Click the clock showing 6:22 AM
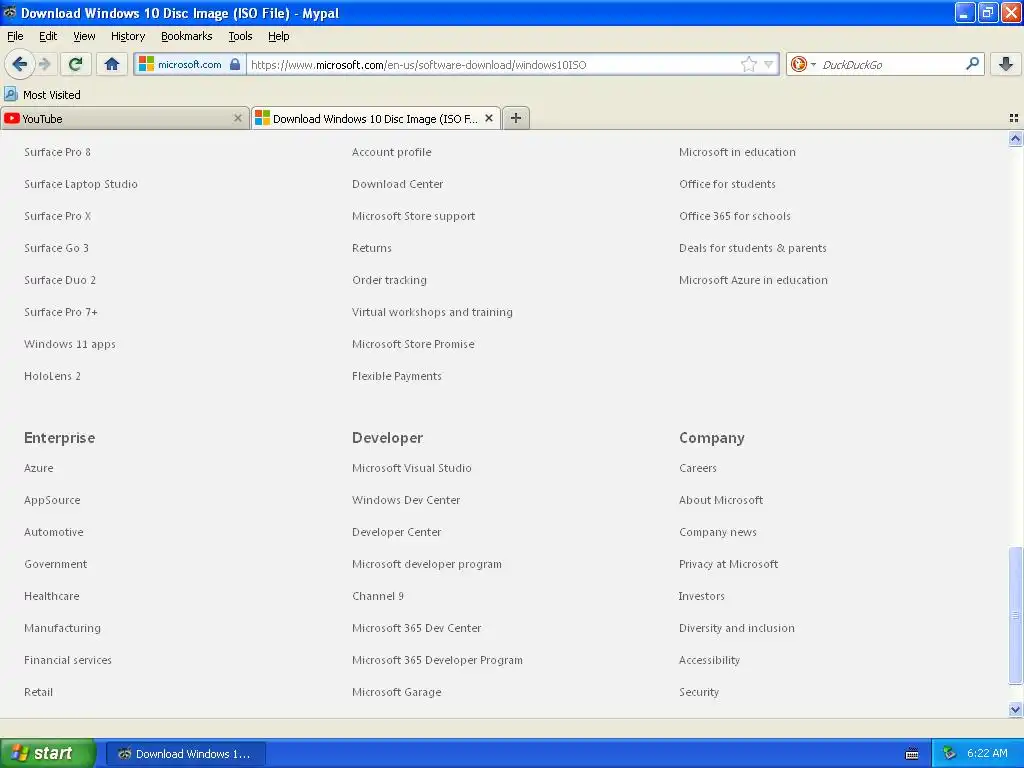This screenshot has height=768, width=1024. tap(987, 754)
